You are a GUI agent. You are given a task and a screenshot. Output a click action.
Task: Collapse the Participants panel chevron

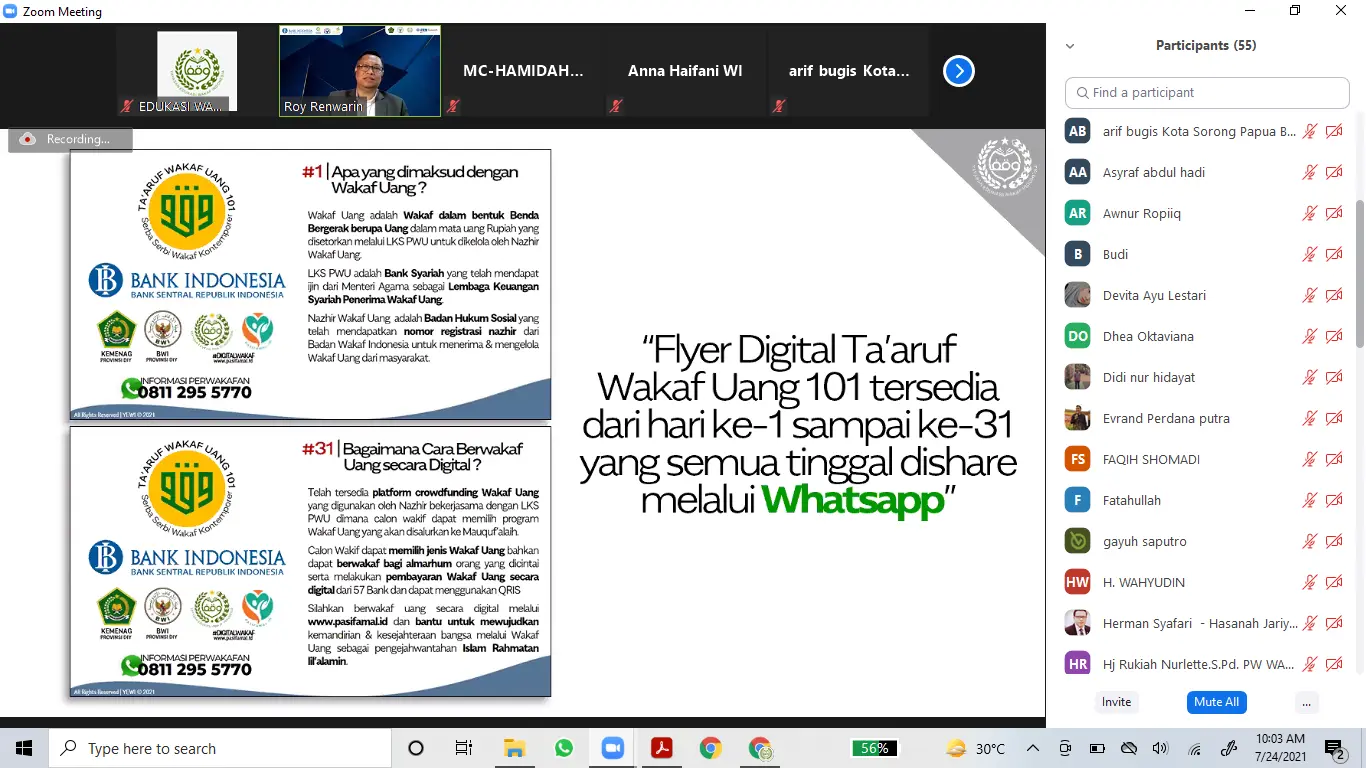pos(1070,46)
